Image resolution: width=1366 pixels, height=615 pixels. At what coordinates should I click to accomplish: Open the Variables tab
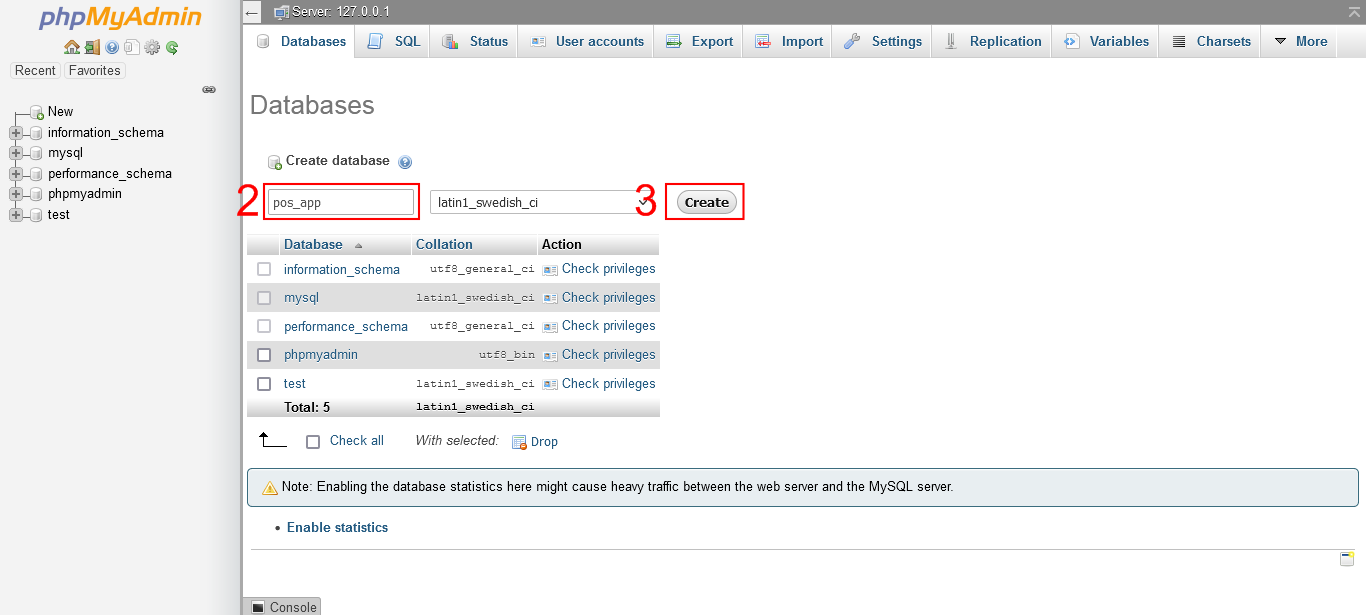pyautogui.click(x=1106, y=42)
